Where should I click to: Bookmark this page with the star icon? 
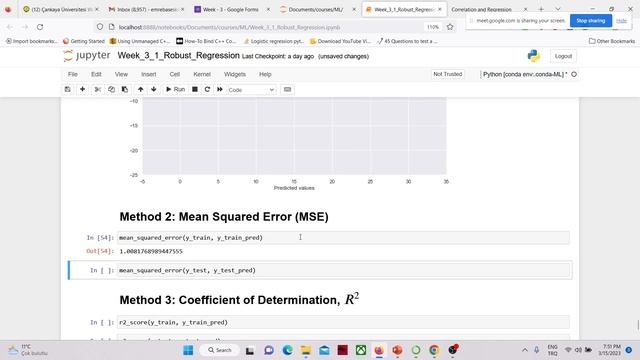tap(450, 27)
